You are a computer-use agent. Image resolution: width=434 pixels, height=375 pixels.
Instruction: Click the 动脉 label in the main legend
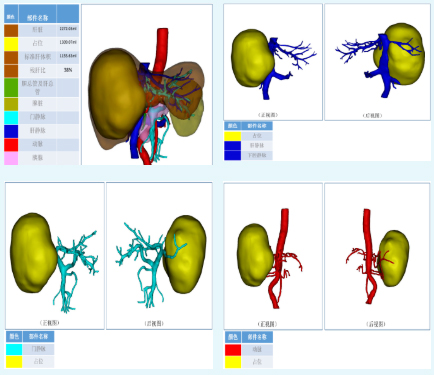point(37,144)
